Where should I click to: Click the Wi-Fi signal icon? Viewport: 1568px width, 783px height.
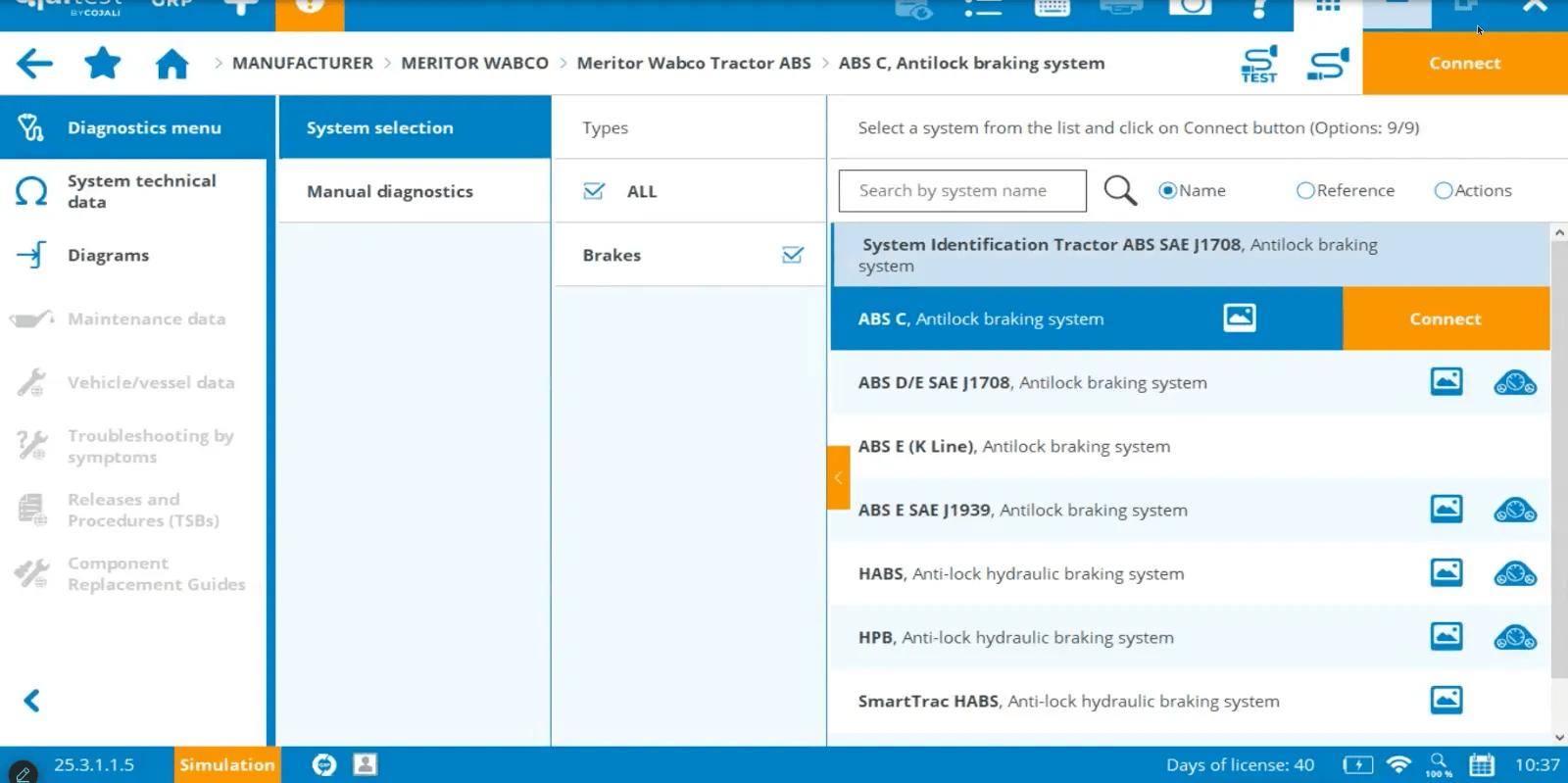click(1399, 764)
